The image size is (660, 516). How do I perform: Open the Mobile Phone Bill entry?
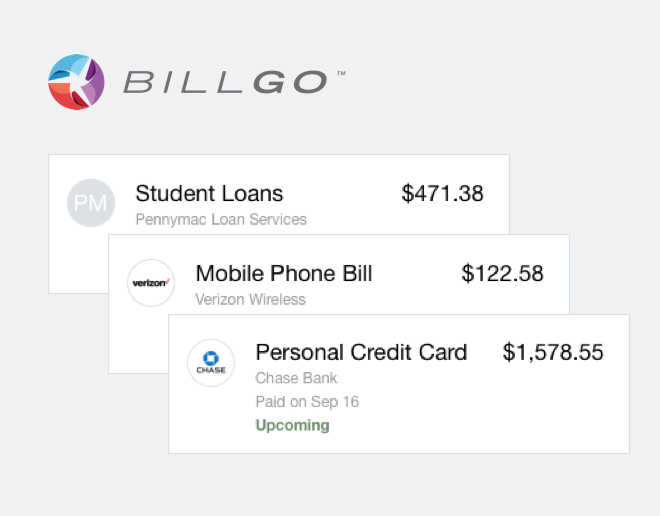(x=284, y=274)
